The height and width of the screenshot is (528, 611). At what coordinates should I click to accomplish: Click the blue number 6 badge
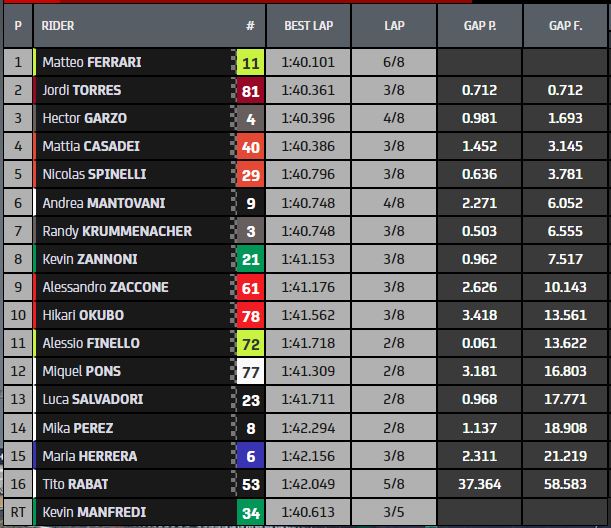pos(250,456)
